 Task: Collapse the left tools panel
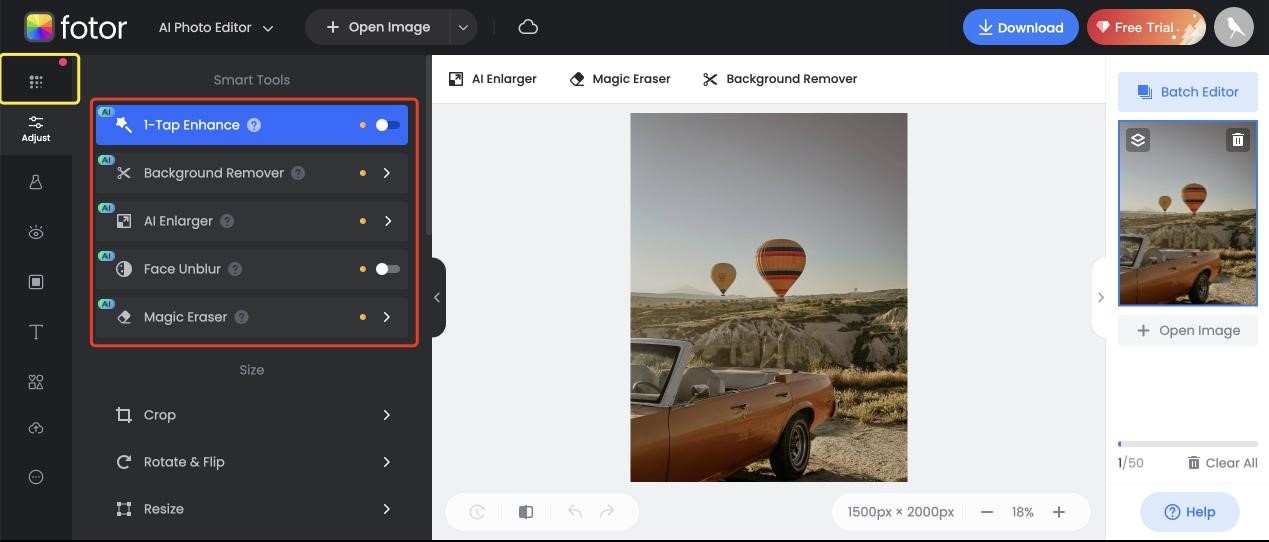click(x=437, y=297)
